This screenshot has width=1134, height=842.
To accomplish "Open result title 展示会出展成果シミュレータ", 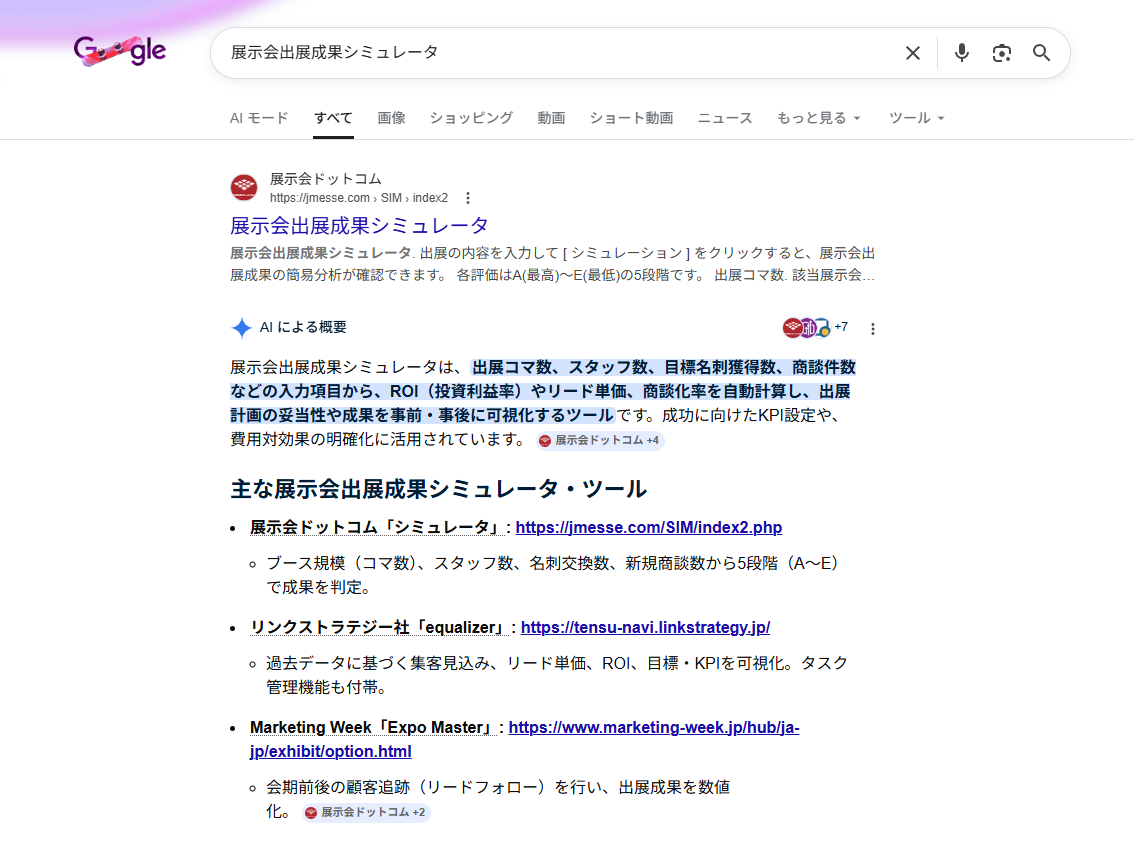I will tap(359, 226).
